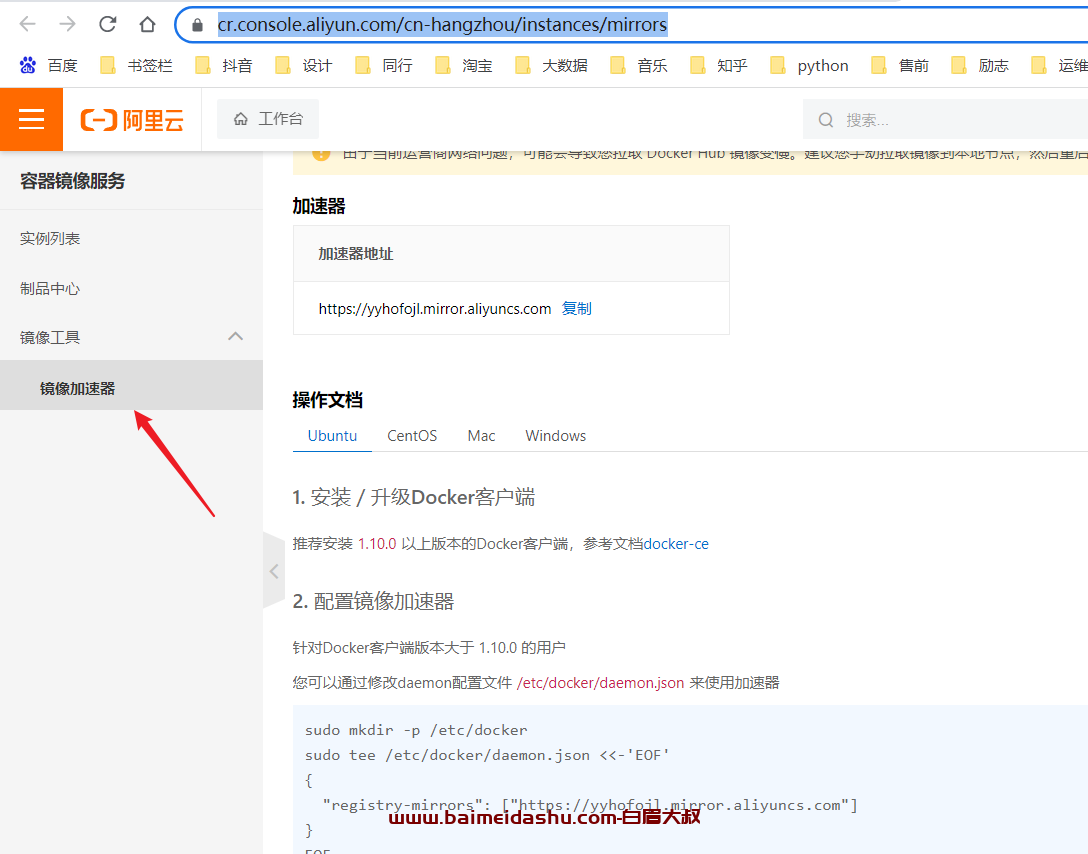Viewport: 1088px width, 854px height.
Task: Open 制品中心 in the sidebar
Action: 50,289
